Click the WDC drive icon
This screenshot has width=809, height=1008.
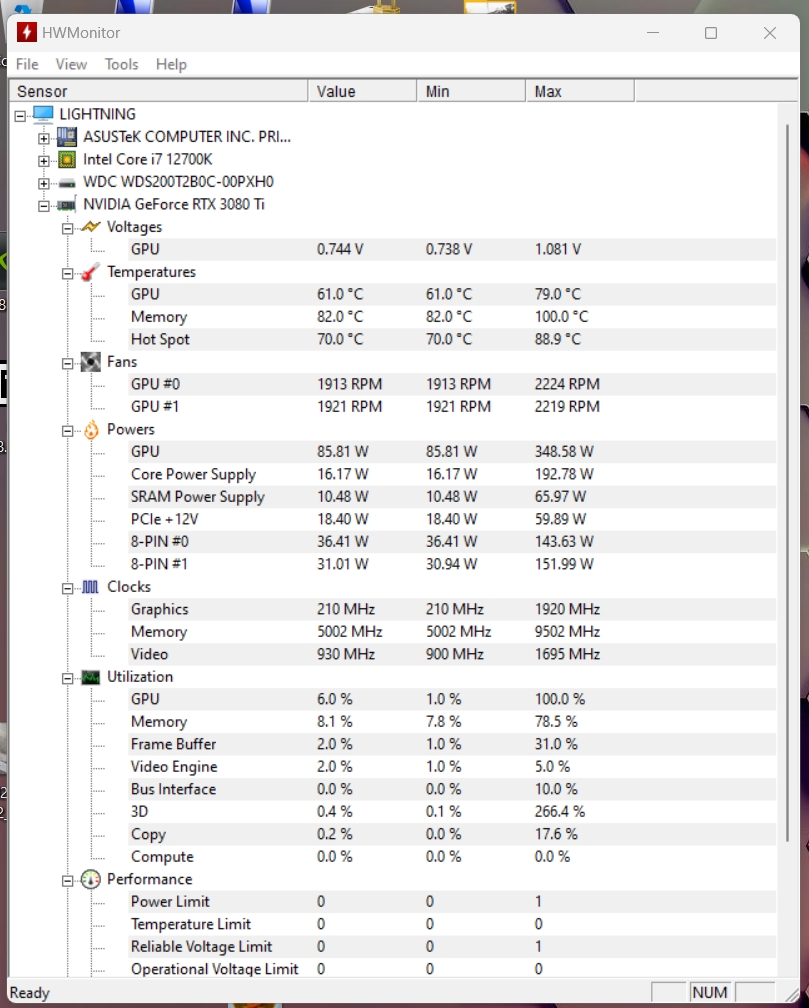pyautogui.click(x=67, y=182)
